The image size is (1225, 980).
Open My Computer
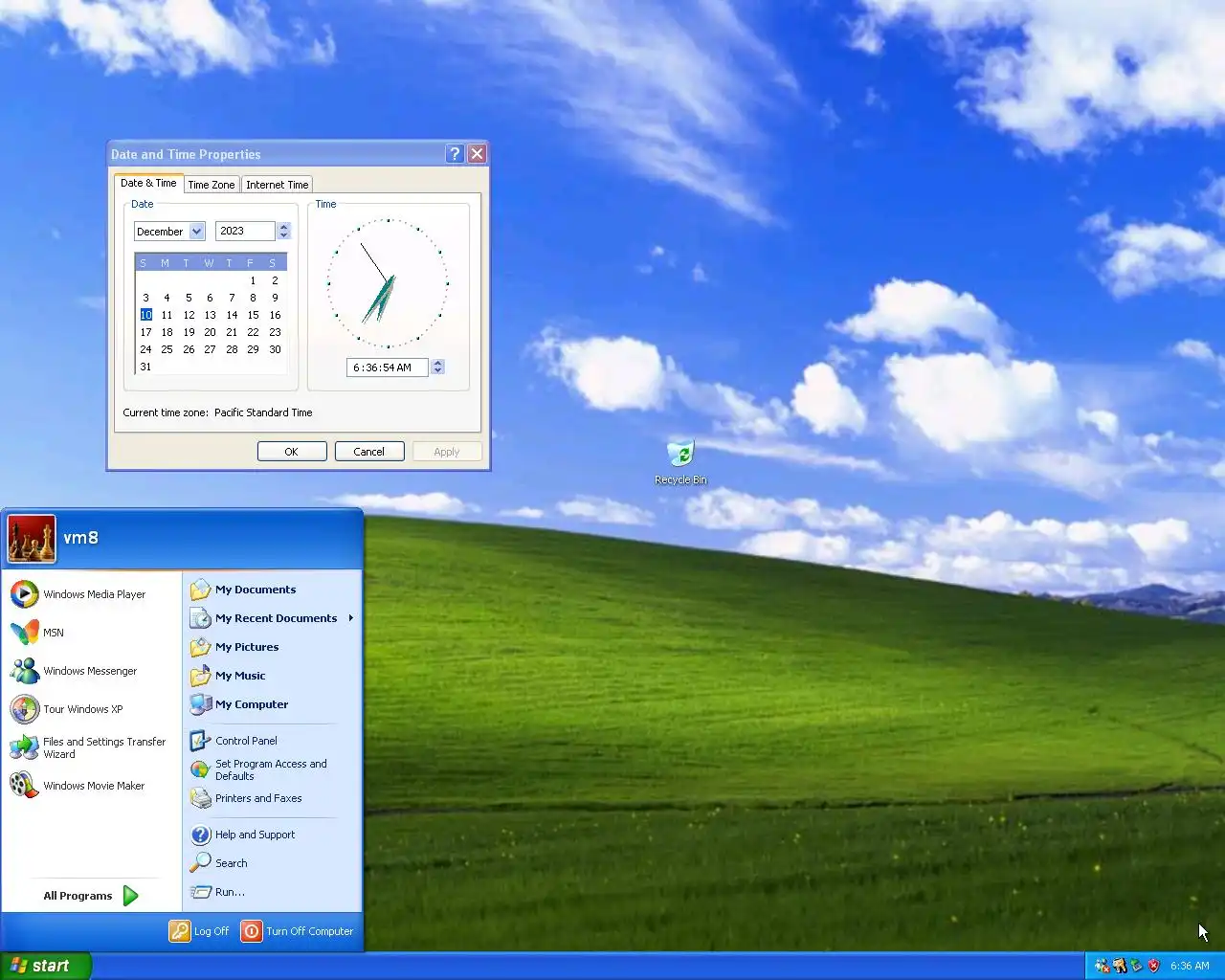point(239,704)
